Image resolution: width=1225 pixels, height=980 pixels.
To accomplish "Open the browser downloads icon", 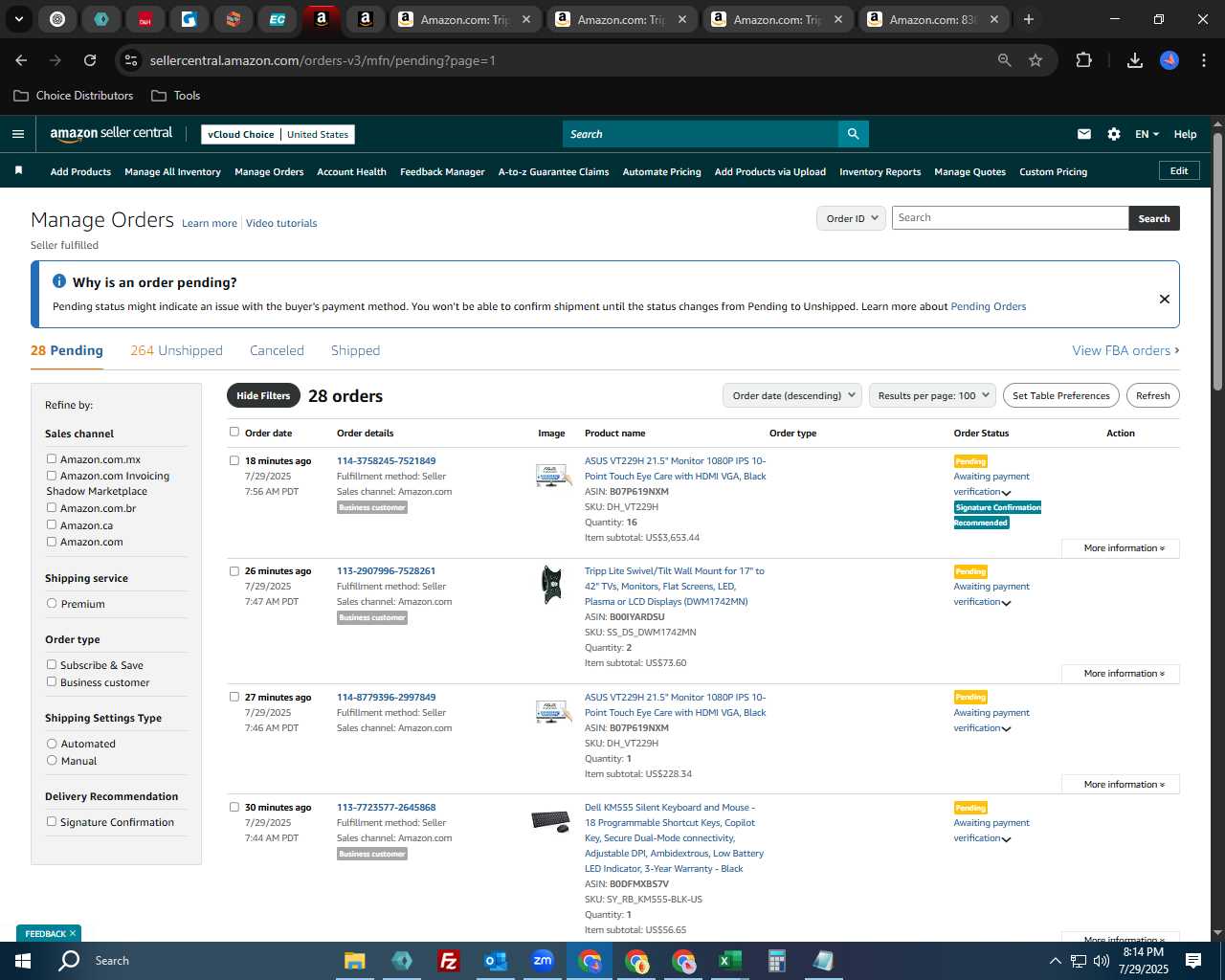I will coord(1134,60).
